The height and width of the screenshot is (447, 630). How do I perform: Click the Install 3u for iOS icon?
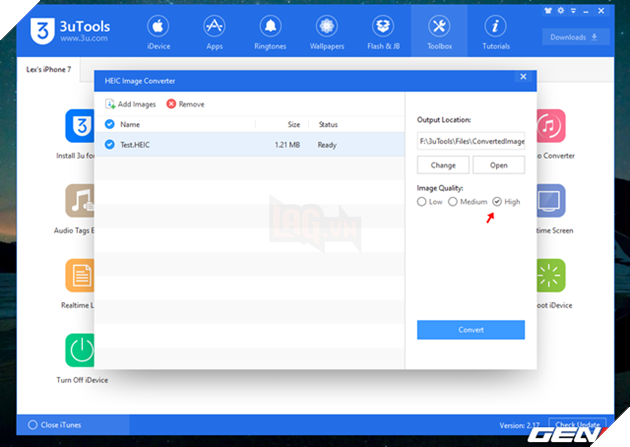point(80,126)
